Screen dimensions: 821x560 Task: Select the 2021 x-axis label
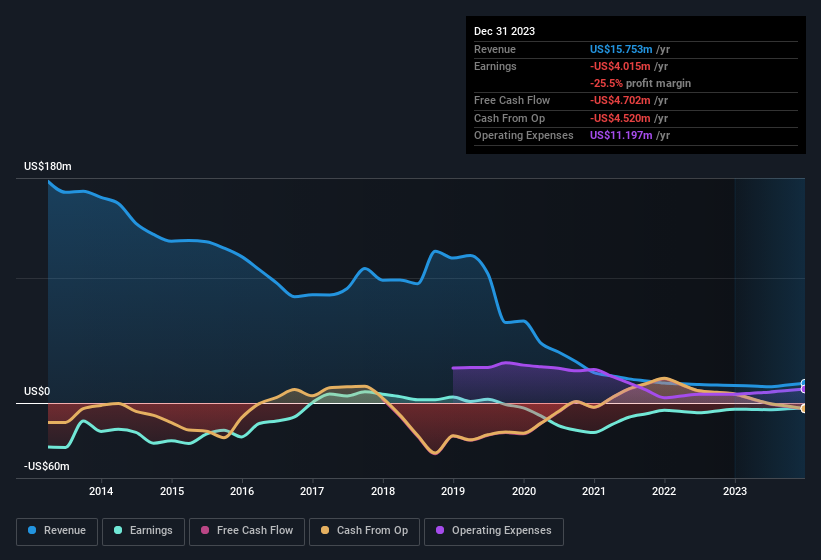point(594,491)
